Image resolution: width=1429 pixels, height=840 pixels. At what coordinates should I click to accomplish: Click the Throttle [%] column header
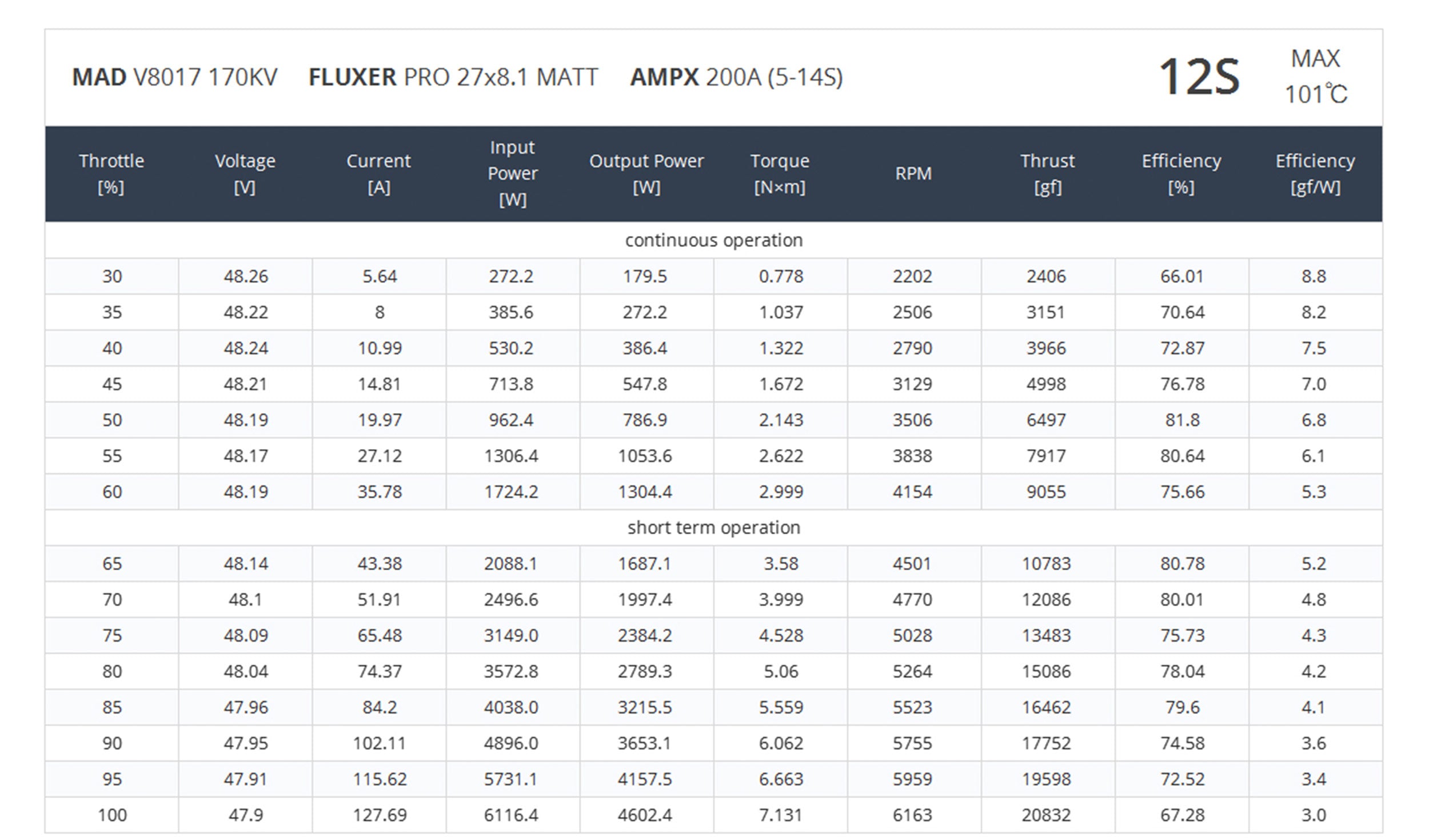(x=111, y=174)
